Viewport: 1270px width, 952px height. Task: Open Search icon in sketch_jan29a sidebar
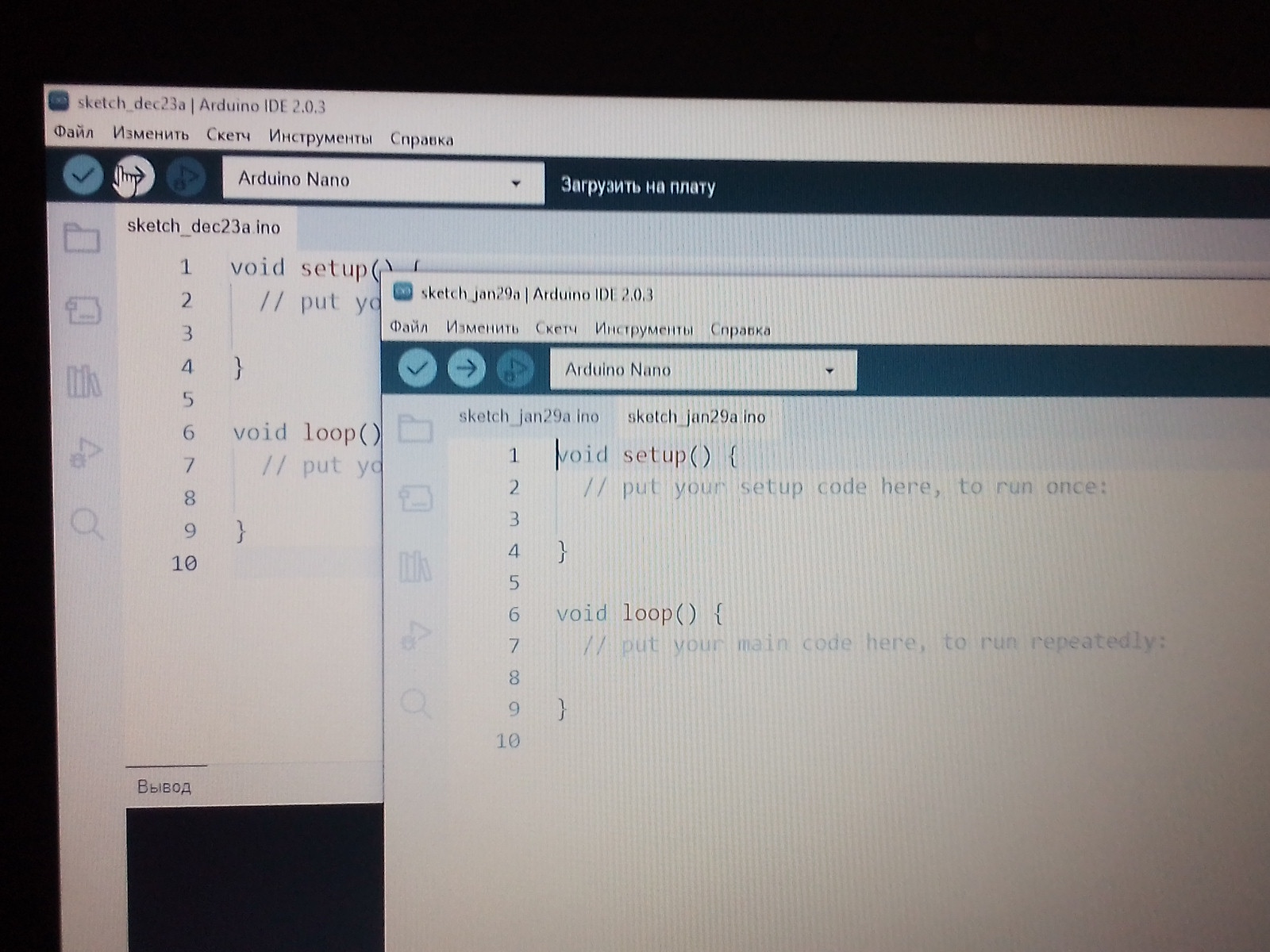[x=416, y=703]
